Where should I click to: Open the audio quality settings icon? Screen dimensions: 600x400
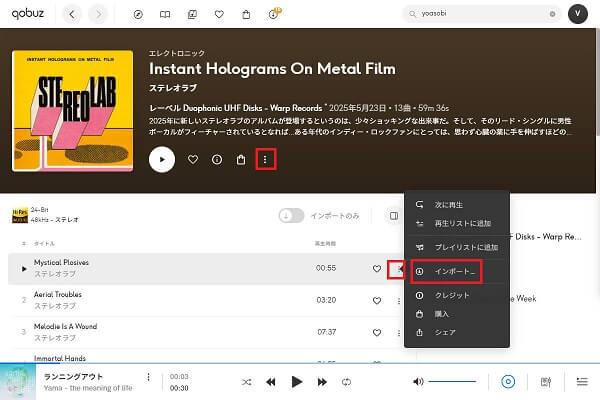coord(546,382)
